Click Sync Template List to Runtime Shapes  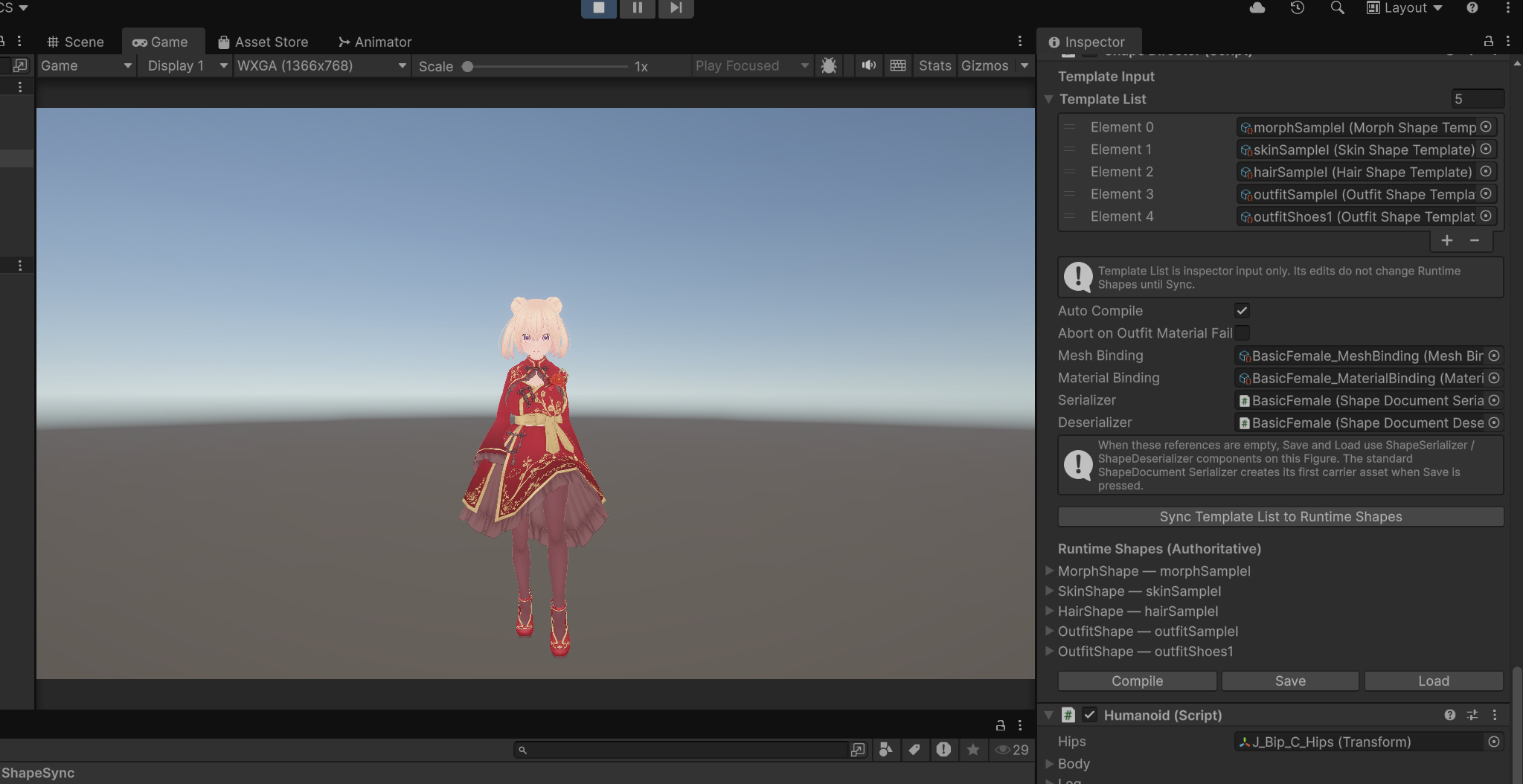[x=1280, y=517]
